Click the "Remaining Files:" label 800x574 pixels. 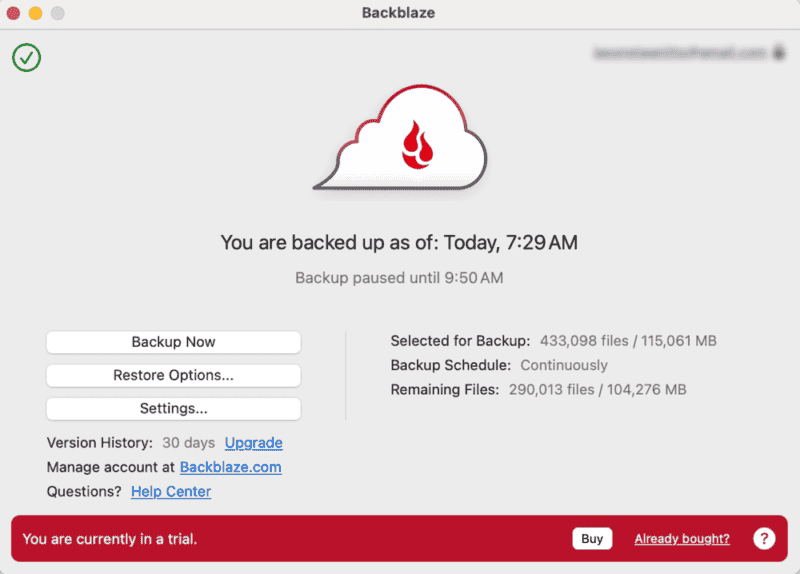444,390
